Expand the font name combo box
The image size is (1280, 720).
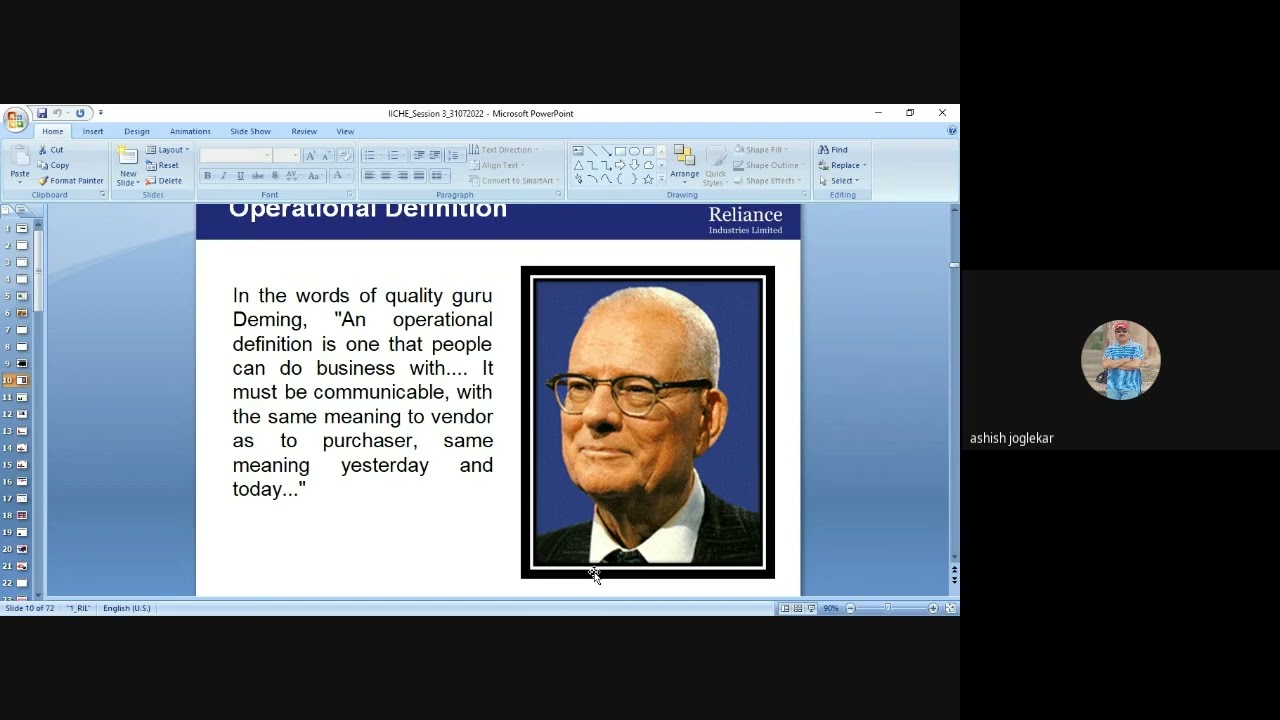click(268, 155)
